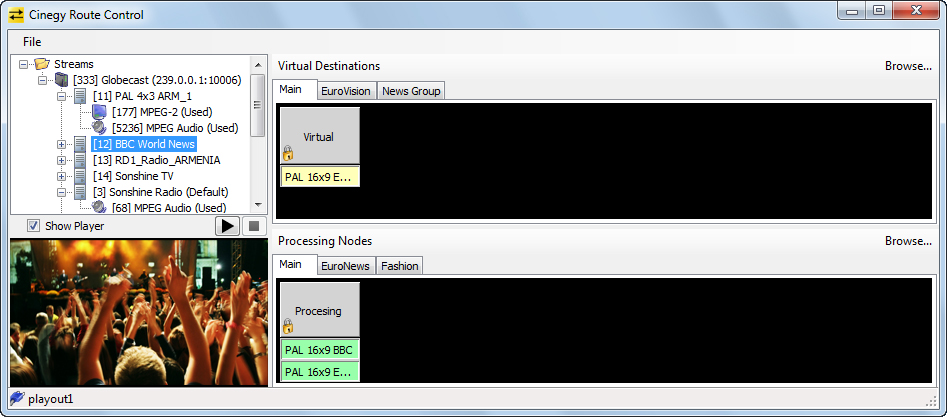
Task: Click the [5236] MPEG Audio speaker icon
Action: click(99, 128)
